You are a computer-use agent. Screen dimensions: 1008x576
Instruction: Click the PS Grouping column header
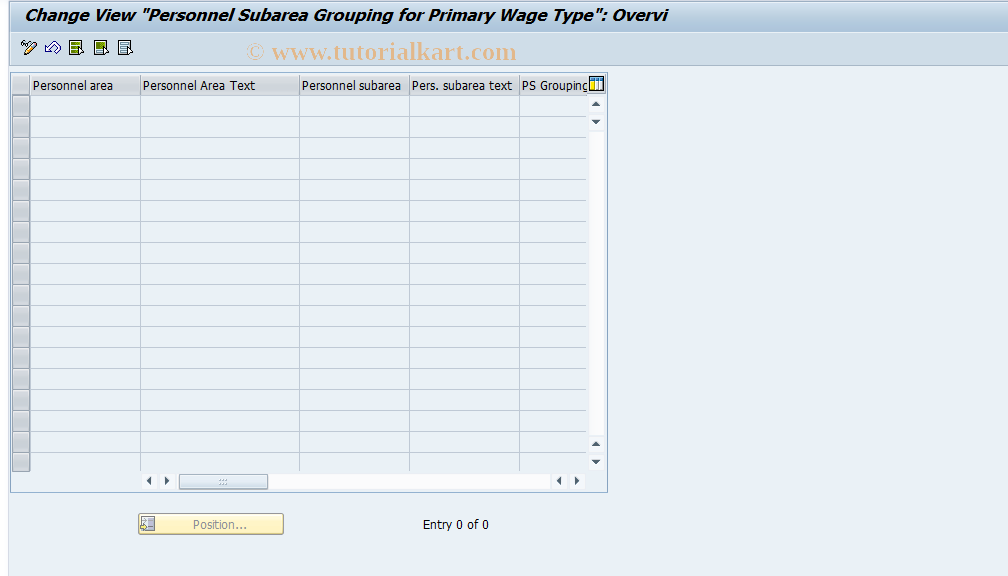pyautogui.click(x=554, y=86)
